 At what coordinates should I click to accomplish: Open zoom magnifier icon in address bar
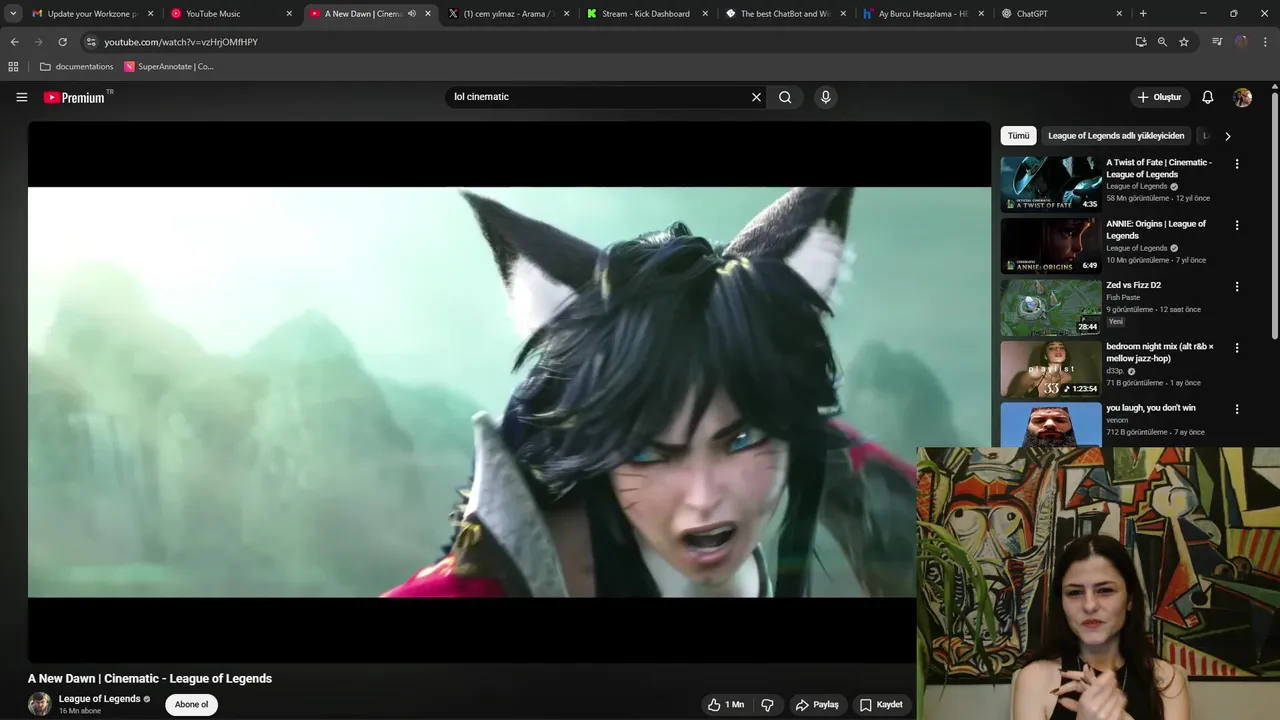(x=1162, y=42)
